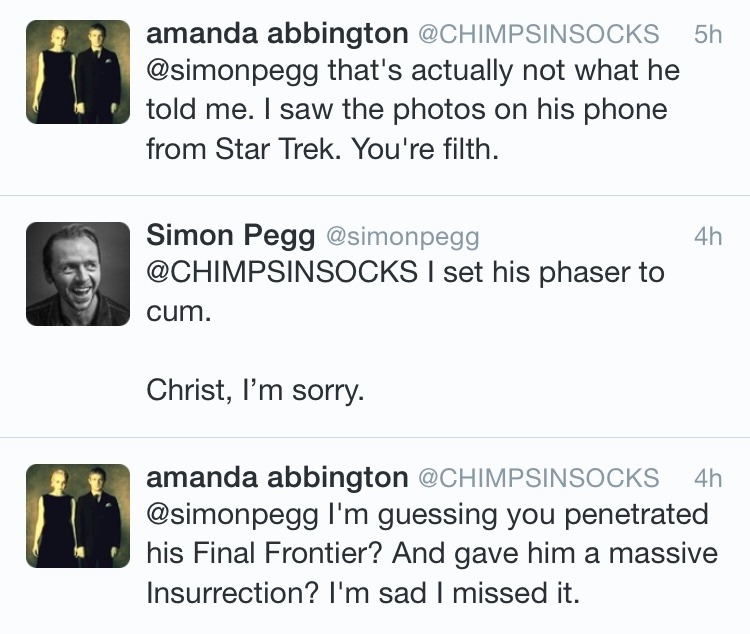Viewport: 750px width, 634px height.
Task: Open the @CHIMPSINSOCKS mention in Simon Pegg's reply
Action: (x=281, y=273)
